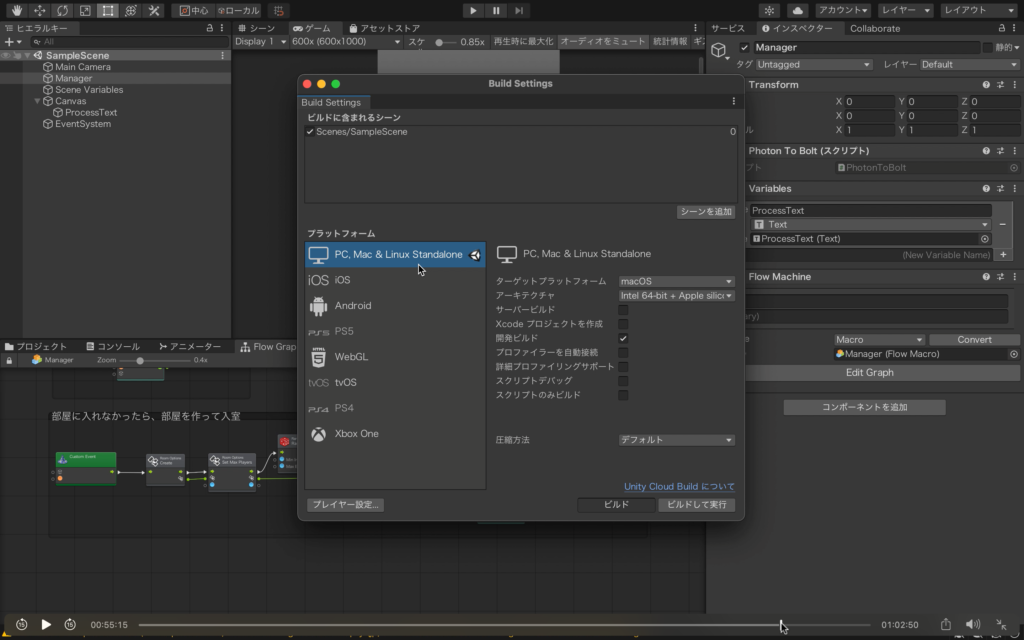Open the custom editor tools icon
This screenshot has width=1024, height=640.
[x=154, y=10]
